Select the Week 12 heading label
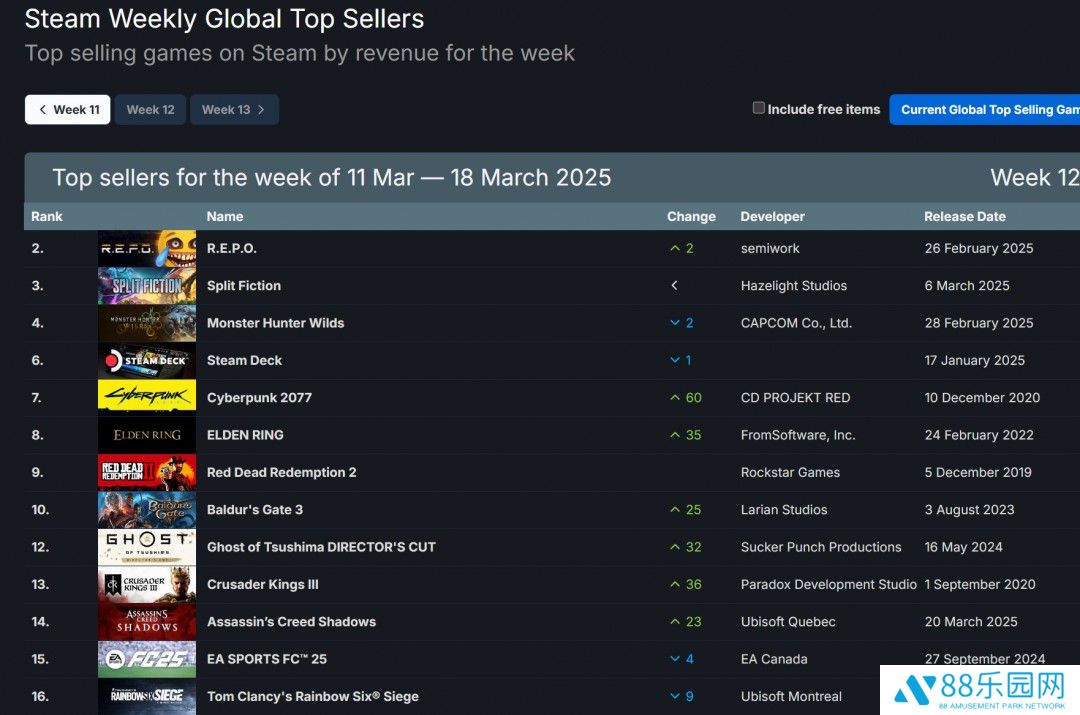1080x715 pixels. 1035,178
